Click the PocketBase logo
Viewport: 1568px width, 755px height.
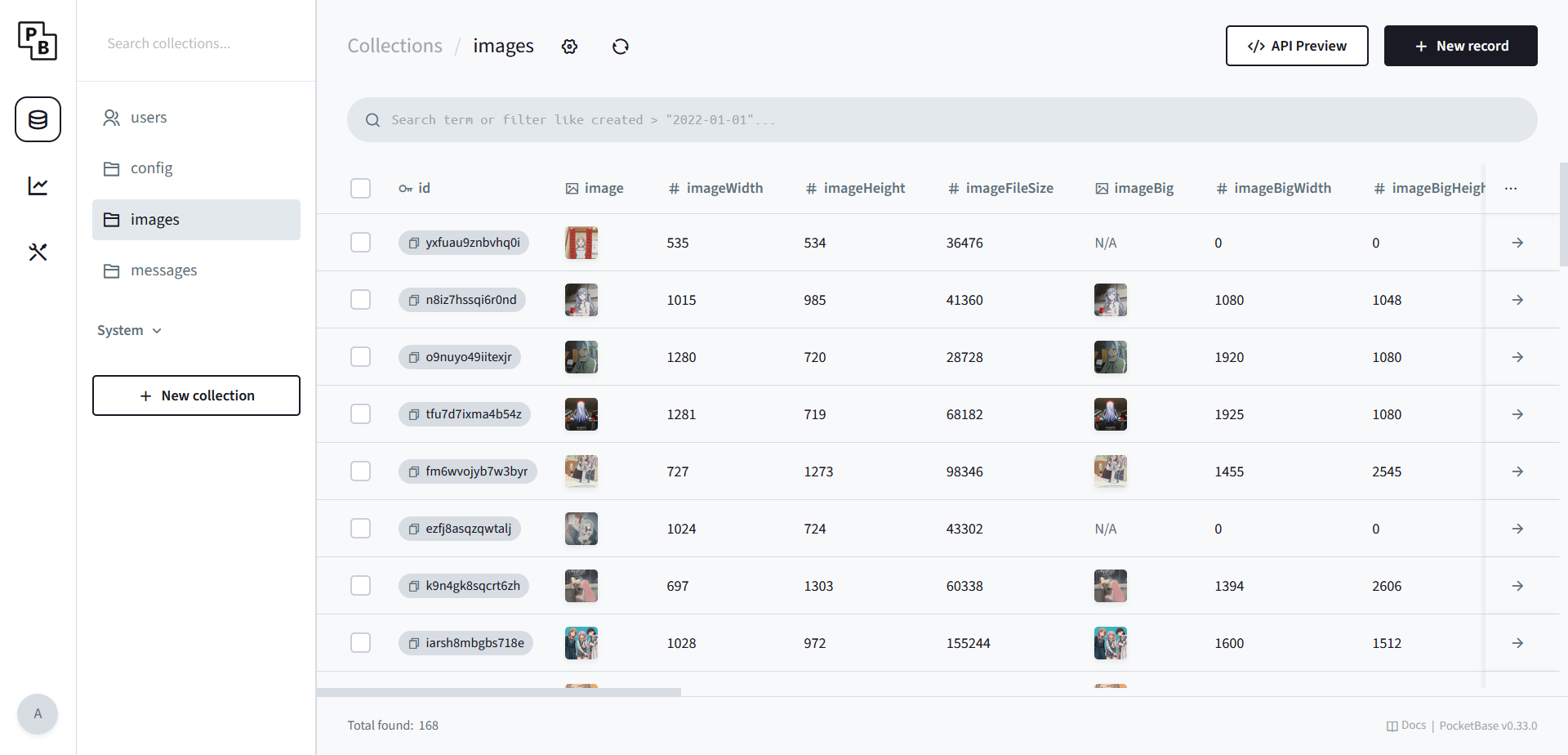click(x=38, y=41)
